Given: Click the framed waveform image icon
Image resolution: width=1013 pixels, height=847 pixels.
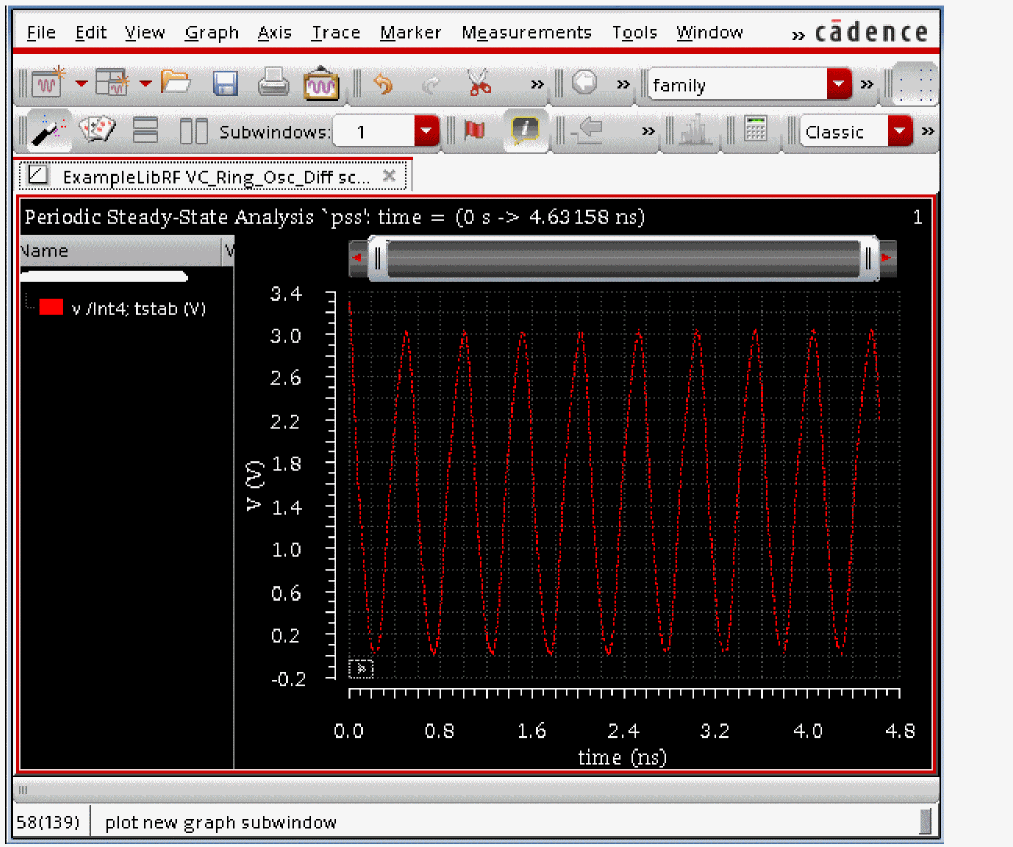Looking at the screenshot, I should [x=321, y=85].
